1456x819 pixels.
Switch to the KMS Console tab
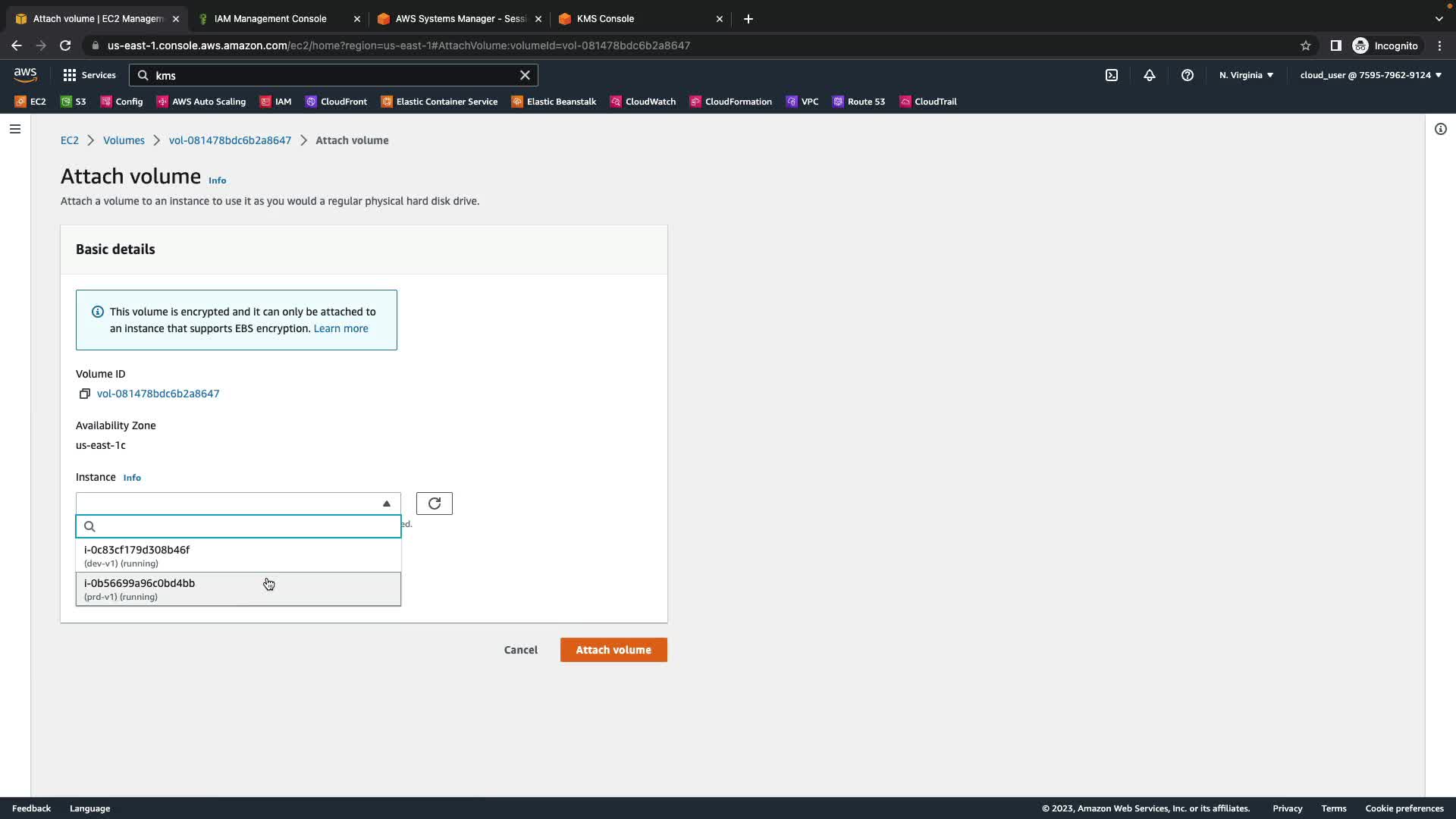click(x=605, y=19)
